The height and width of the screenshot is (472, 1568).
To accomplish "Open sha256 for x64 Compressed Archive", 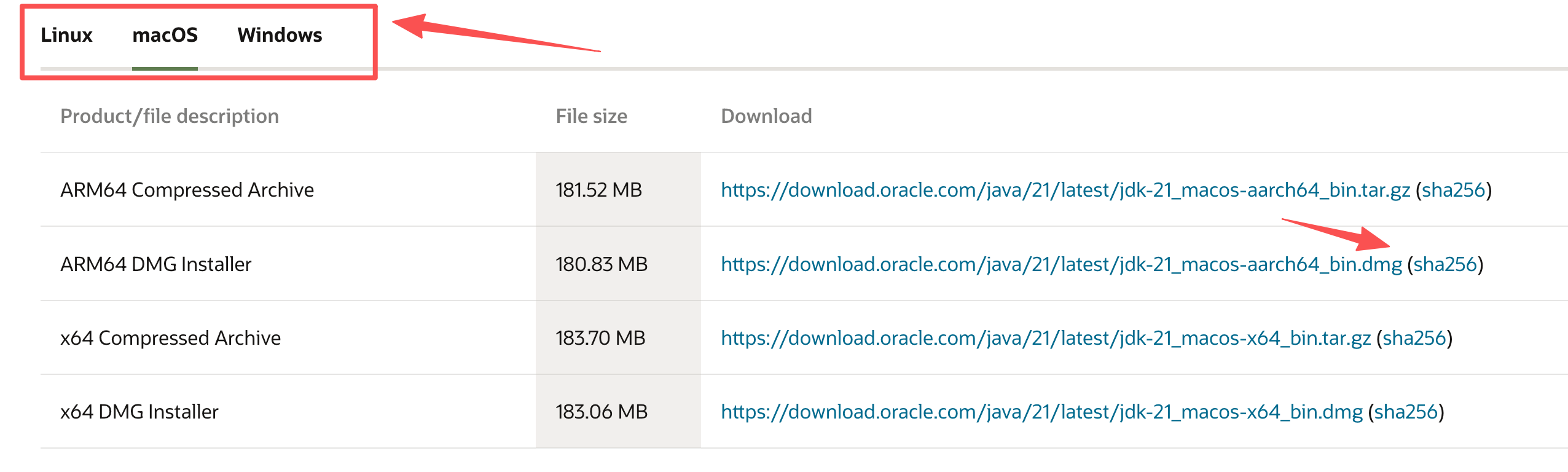I will [1414, 339].
